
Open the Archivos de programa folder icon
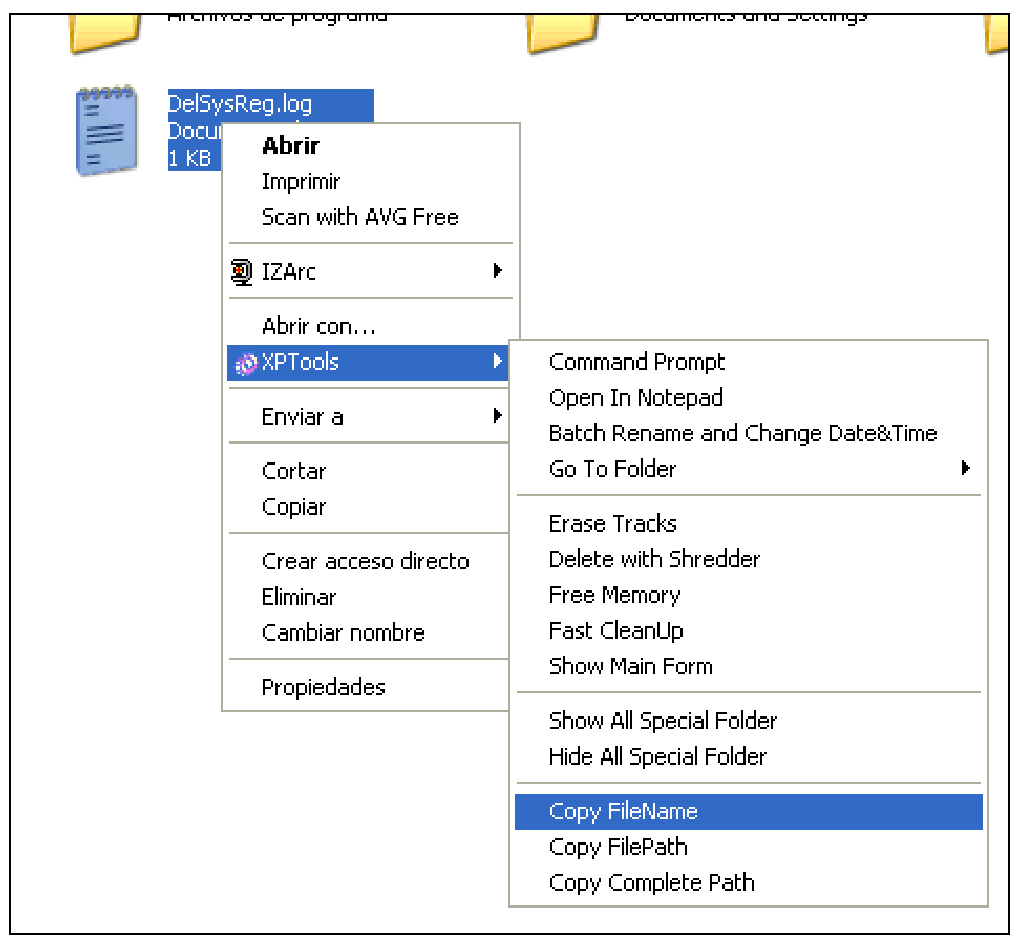[103, 30]
